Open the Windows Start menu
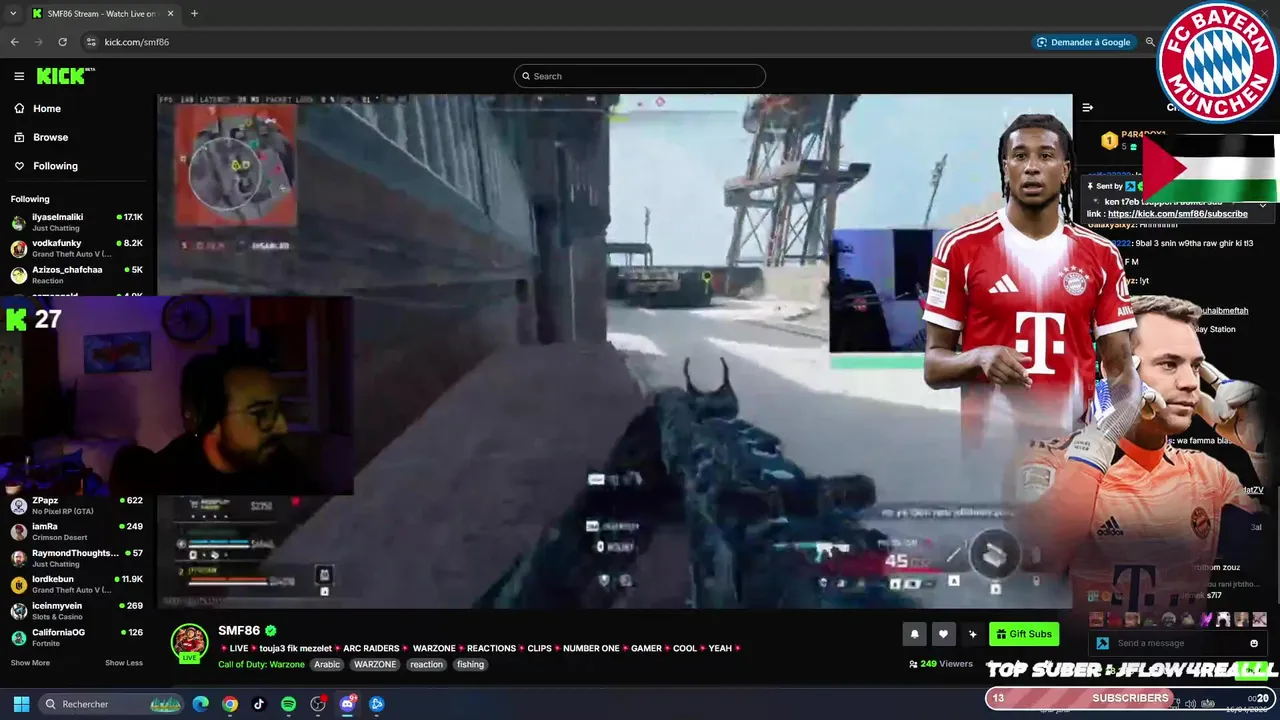The image size is (1280, 720). pos(21,704)
